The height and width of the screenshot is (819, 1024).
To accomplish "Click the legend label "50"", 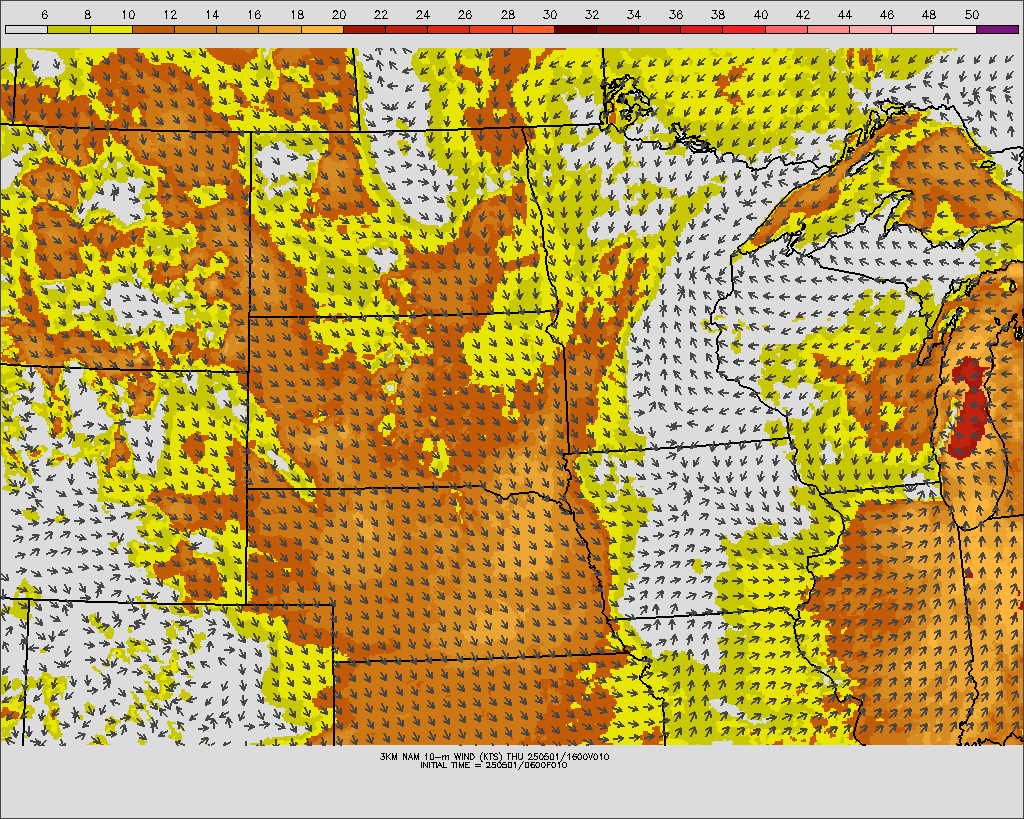I will click(x=972, y=14).
